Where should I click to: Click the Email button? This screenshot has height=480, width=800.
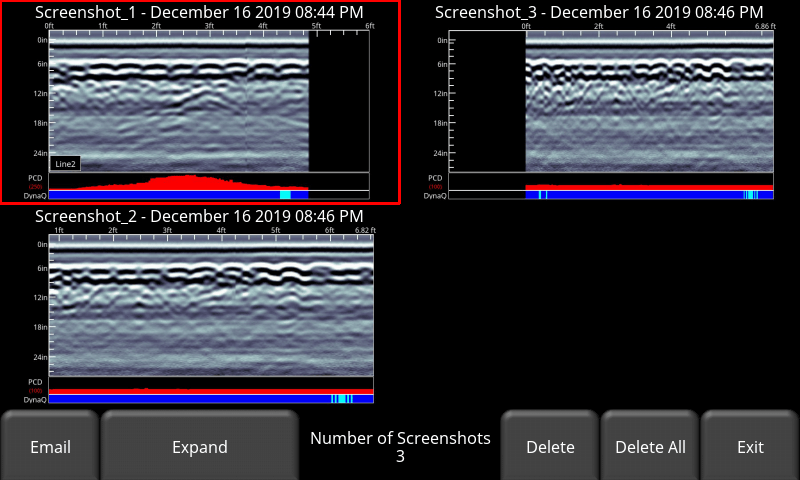[50, 446]
